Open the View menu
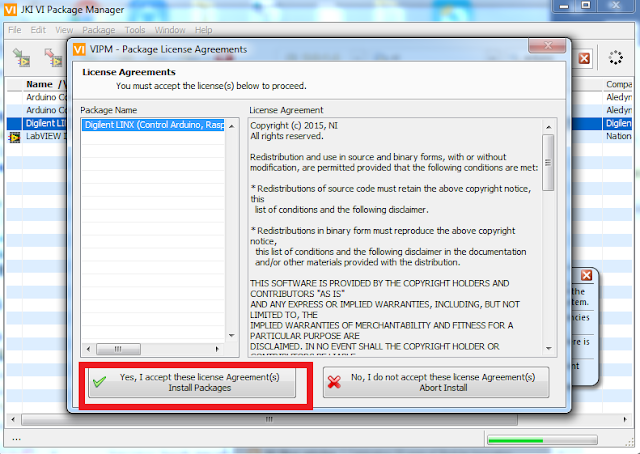Viewport: 640px width, 454px height. coord(64,30)
